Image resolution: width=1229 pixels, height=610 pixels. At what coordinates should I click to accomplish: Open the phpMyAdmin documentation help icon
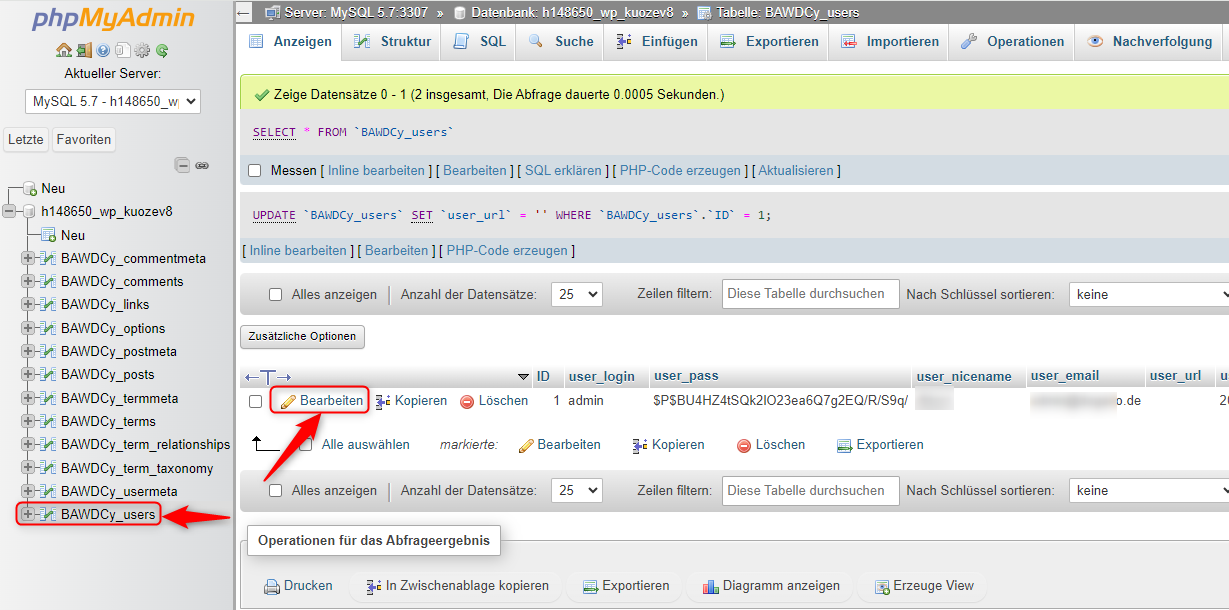(x=102, y=50)
